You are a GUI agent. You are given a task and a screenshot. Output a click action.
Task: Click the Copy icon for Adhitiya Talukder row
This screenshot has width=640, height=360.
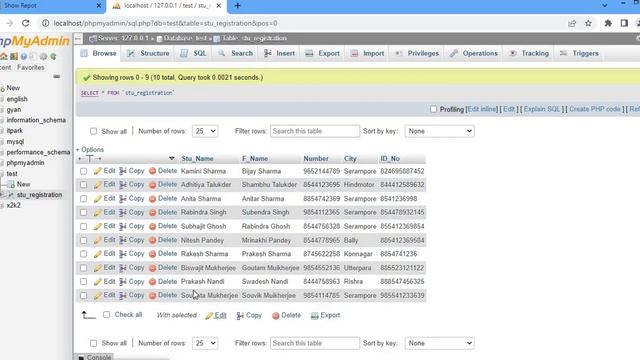(123, 184)
